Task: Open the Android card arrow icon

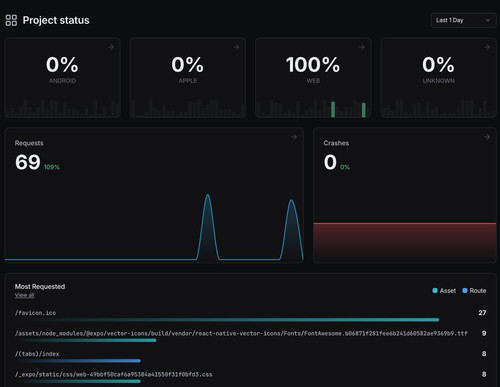Action: [111, 47]
